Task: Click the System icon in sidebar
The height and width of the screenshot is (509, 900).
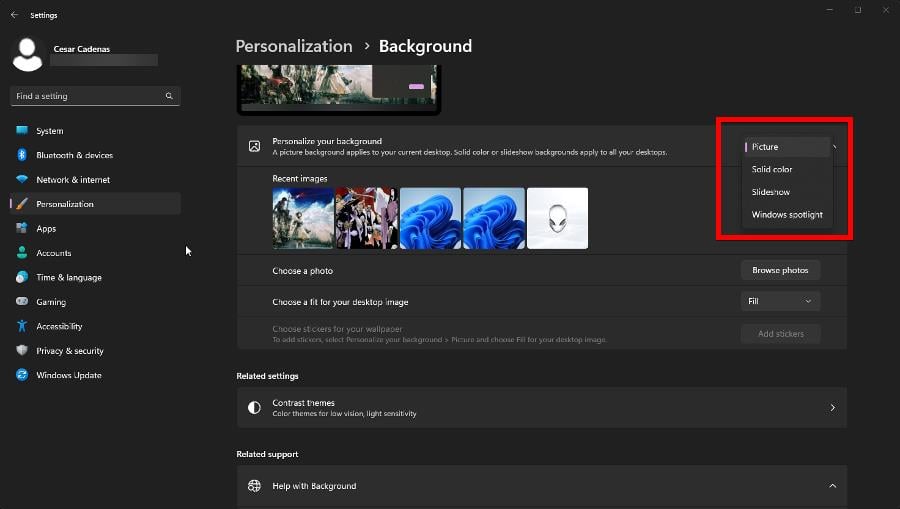Action: (21, 131)
